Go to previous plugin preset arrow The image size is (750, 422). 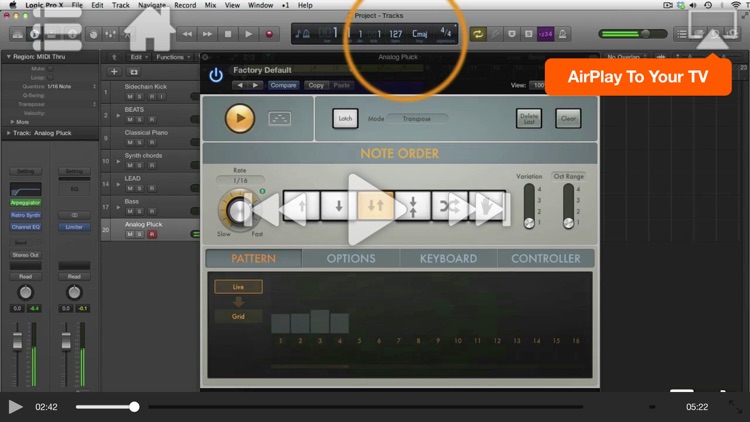[x=240, y=85]
